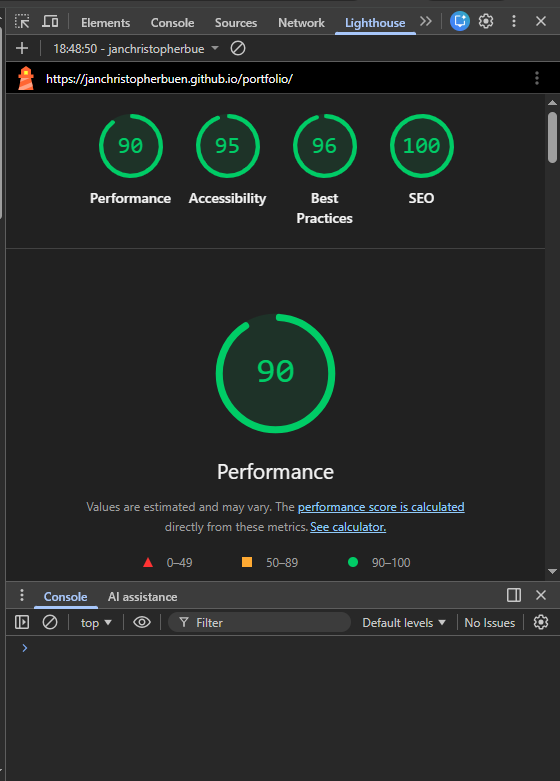Open the 'See calculator.' link
Screen dimensions: 560x781
(x=348, y=527)
